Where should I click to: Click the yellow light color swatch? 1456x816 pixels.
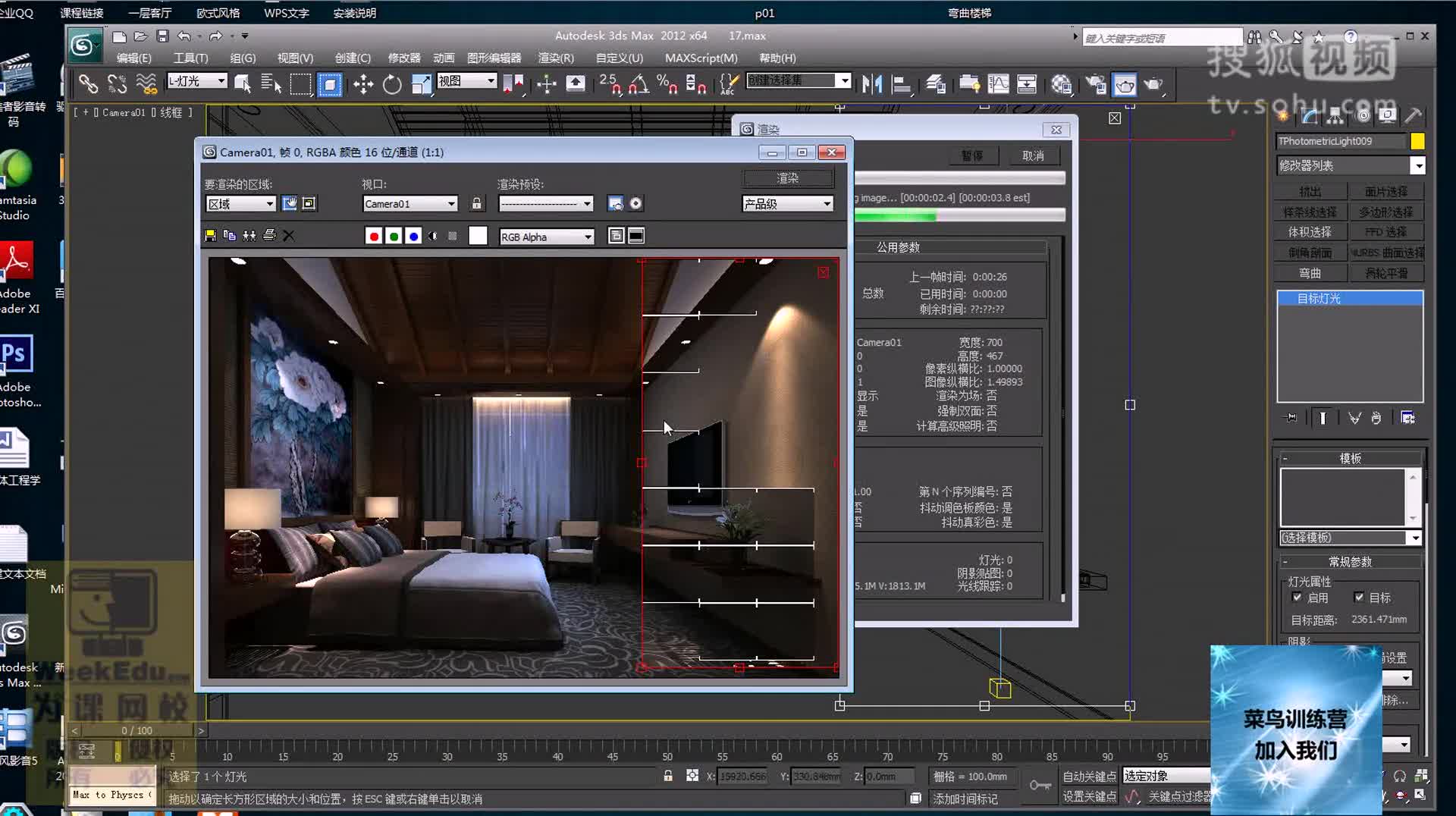(x=1417, y=141)
